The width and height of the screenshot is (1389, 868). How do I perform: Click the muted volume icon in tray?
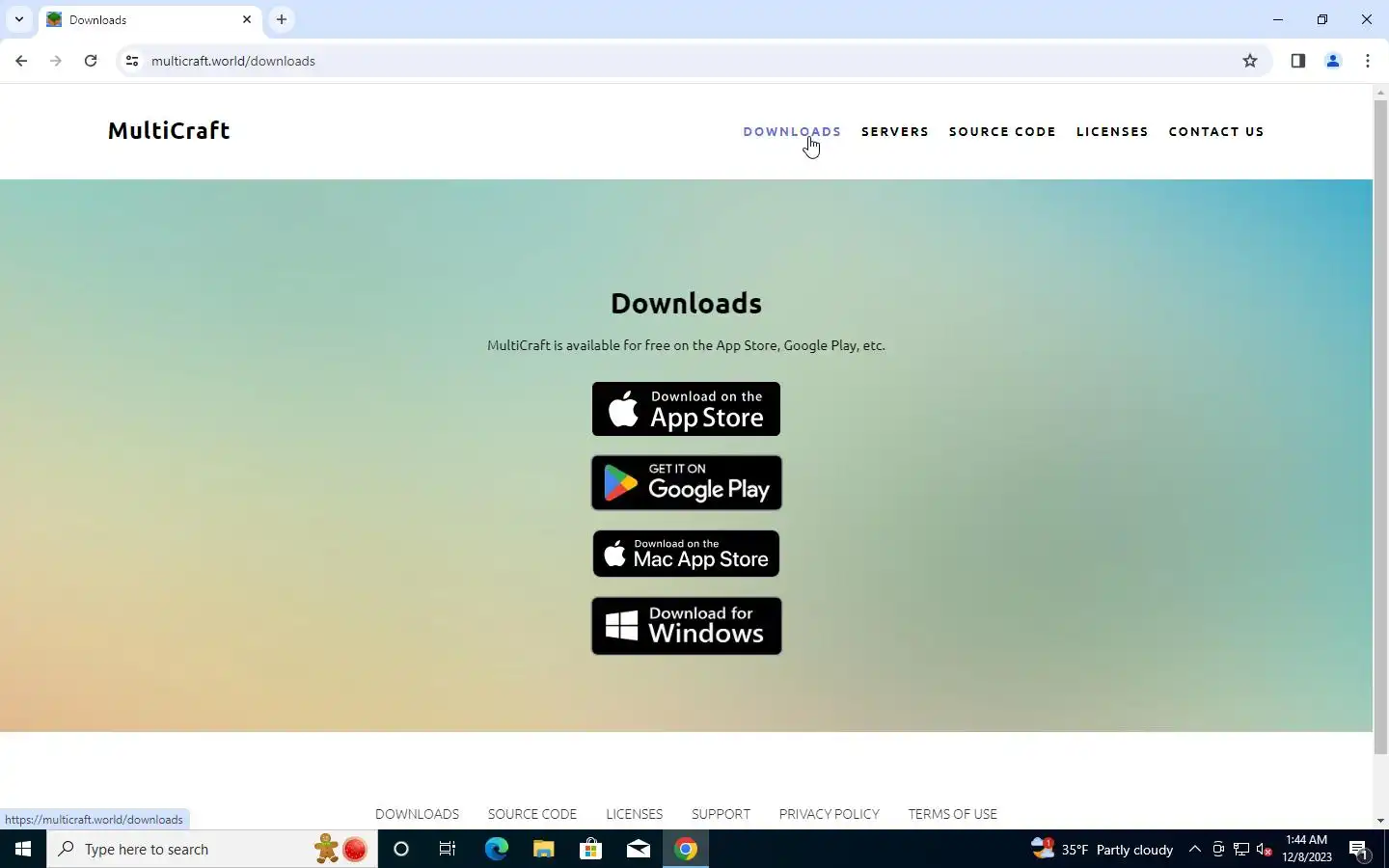click(x=1265, y=849)
